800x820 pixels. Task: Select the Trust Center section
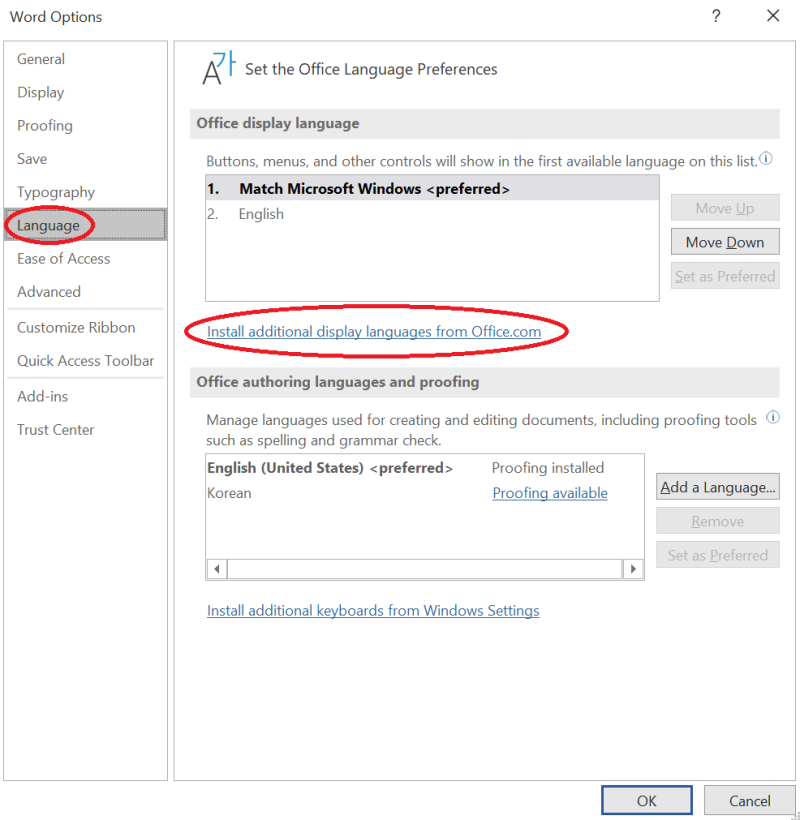(55, 429)
